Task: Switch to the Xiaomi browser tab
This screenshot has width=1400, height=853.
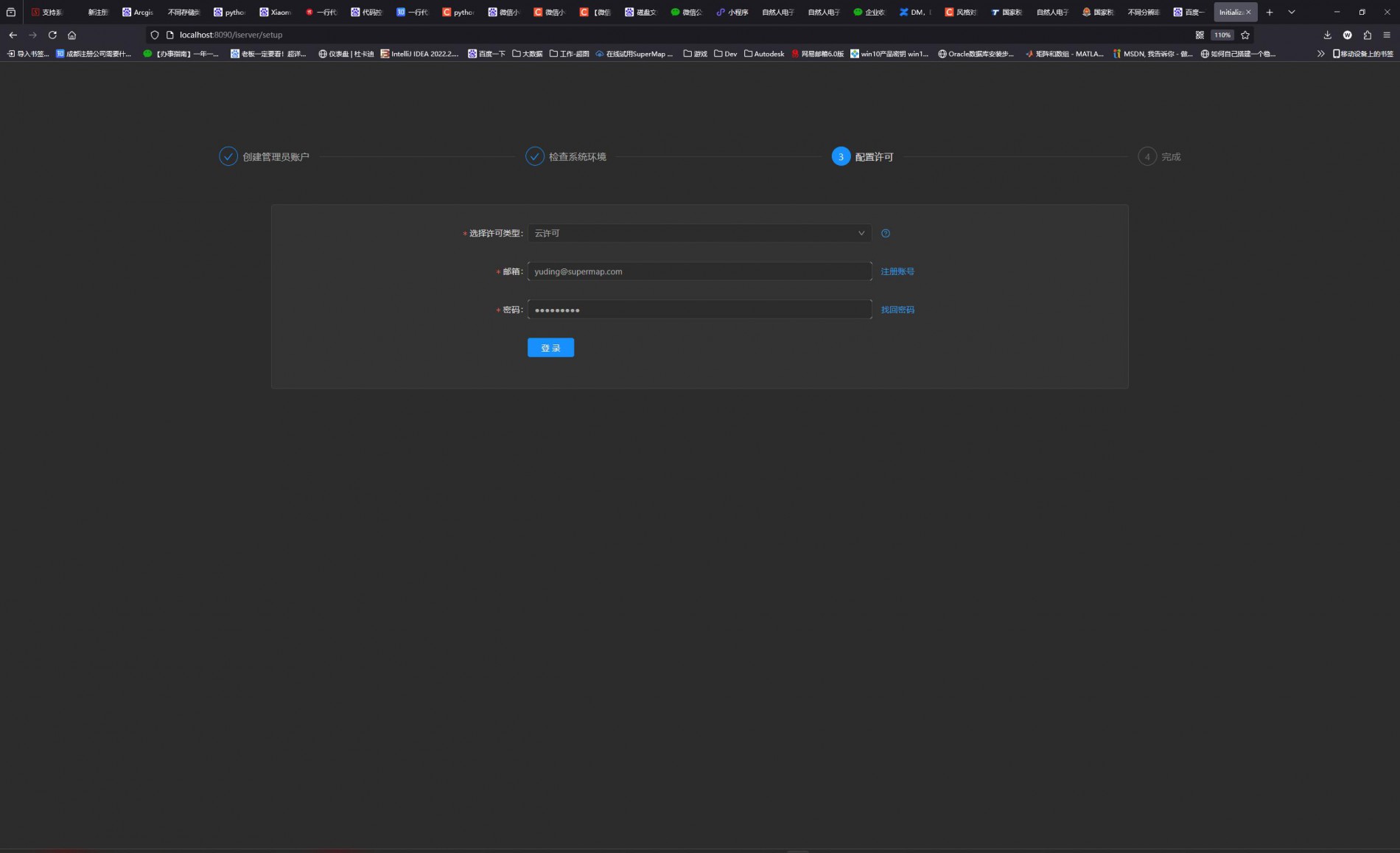Action: click(276, 12)
